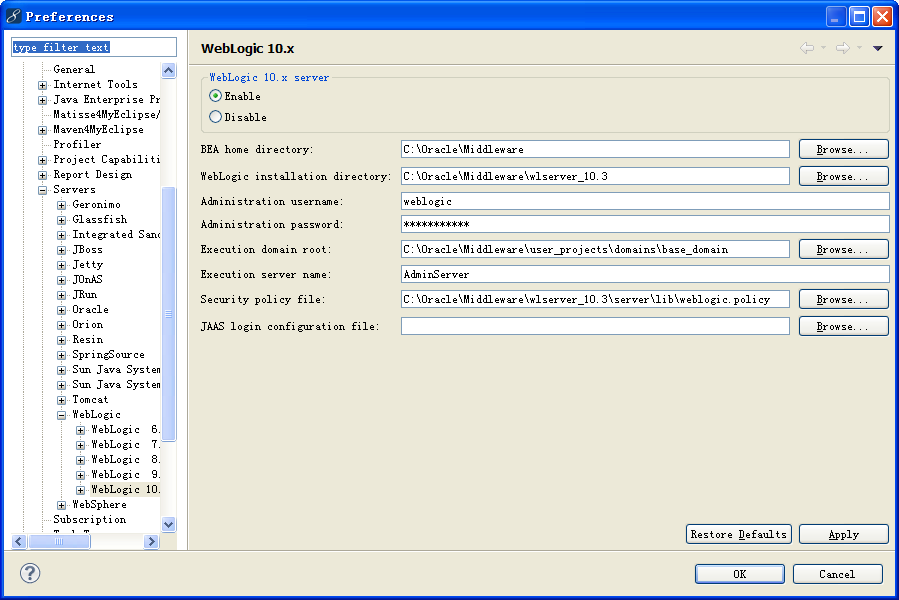This screenshot has width=899, height=600.
Task: Expand the Internet Tools node
Action: (42, 85)
